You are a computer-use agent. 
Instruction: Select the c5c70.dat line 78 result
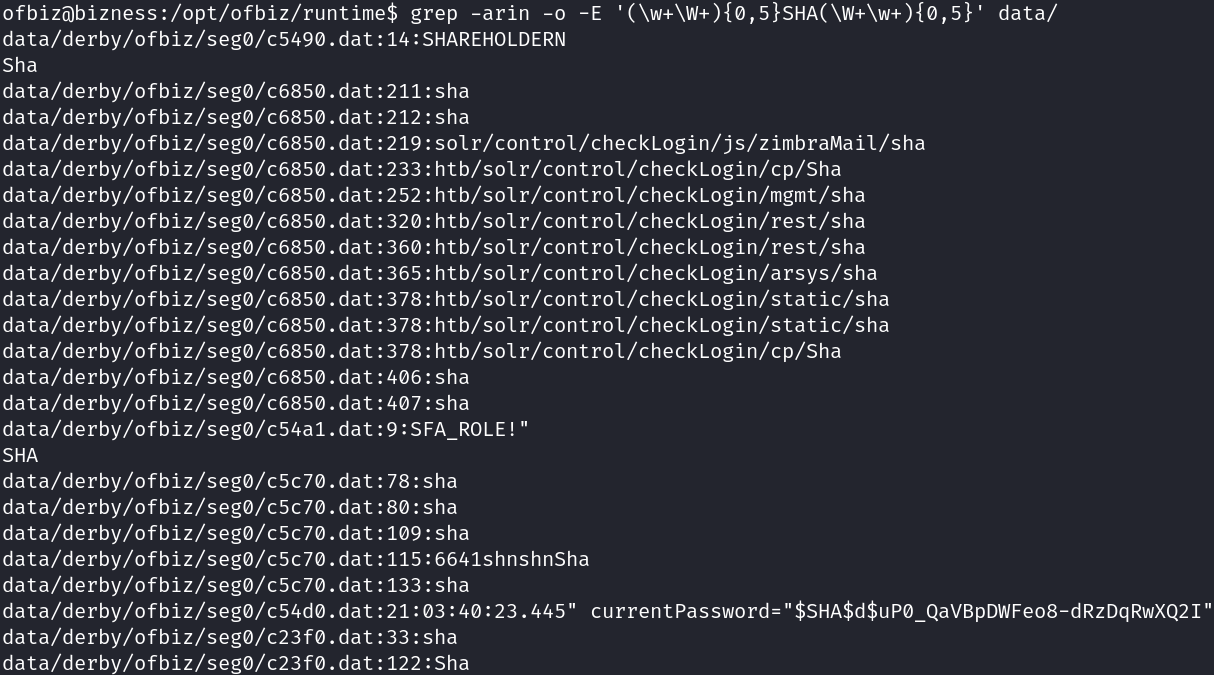click(229, 482)
